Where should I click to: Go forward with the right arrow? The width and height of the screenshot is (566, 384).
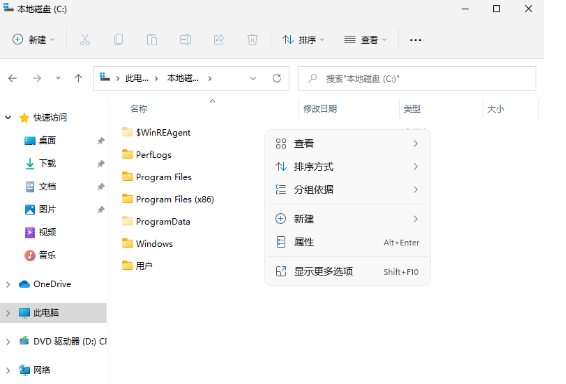point(37,78)
